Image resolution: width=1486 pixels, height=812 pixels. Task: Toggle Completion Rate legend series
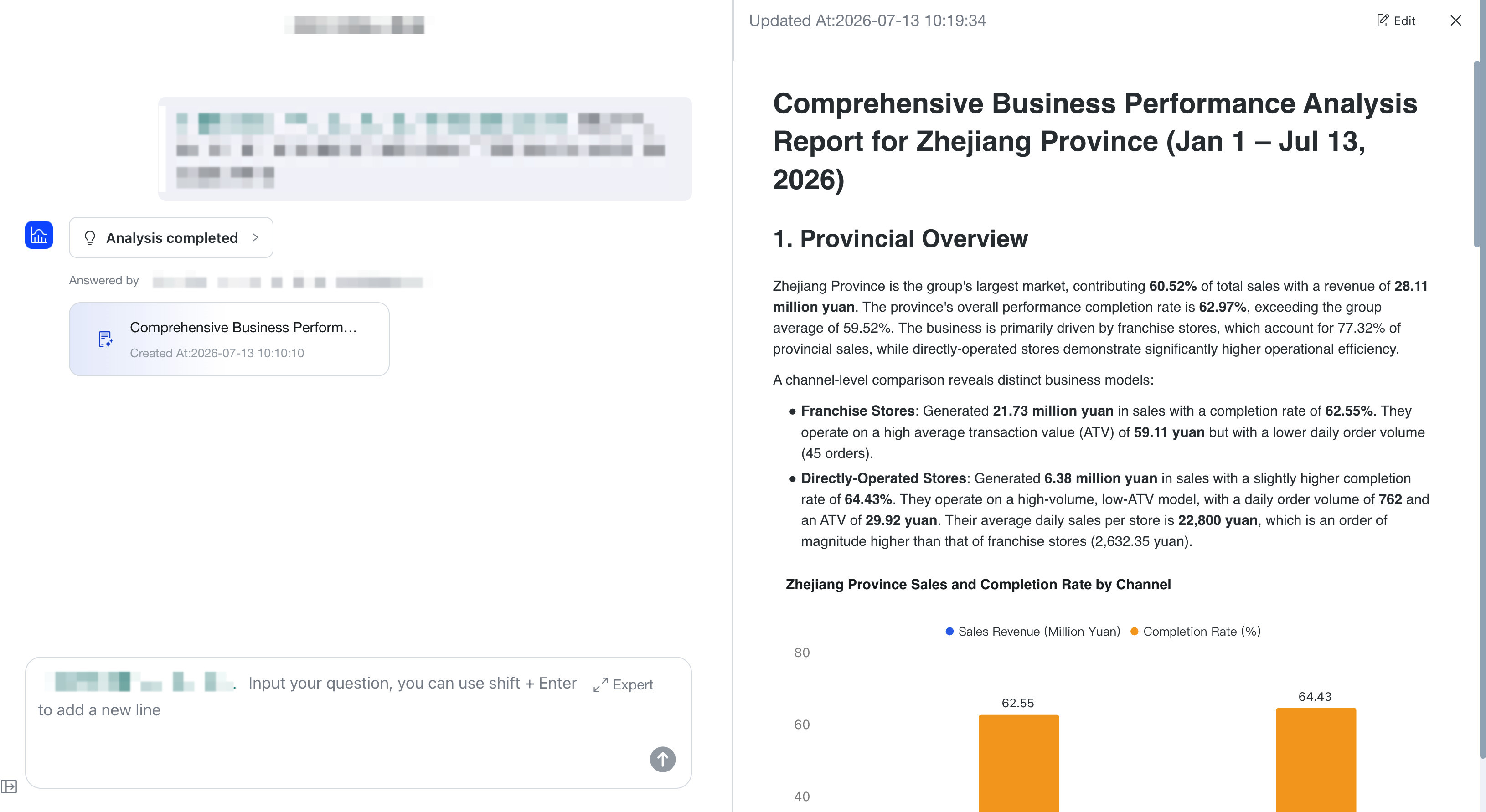[x=1195, y=632]
